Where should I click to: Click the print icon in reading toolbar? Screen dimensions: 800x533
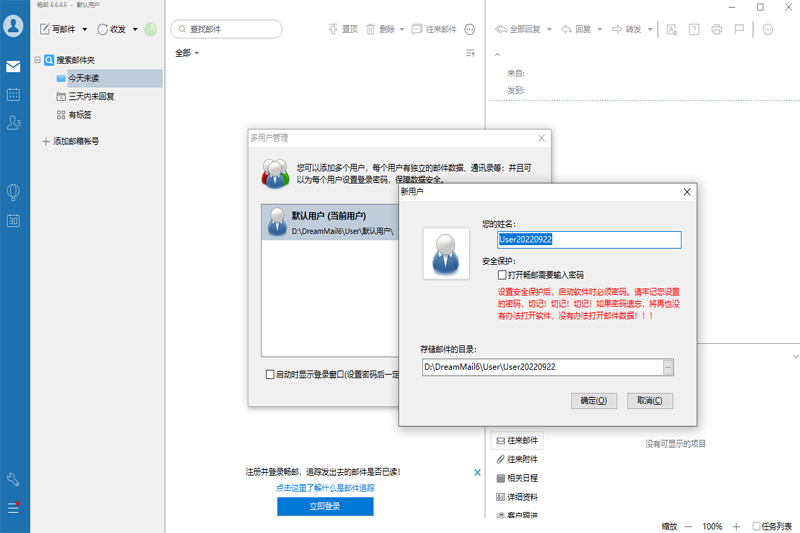pyautogui.click(x=717, y=30)
